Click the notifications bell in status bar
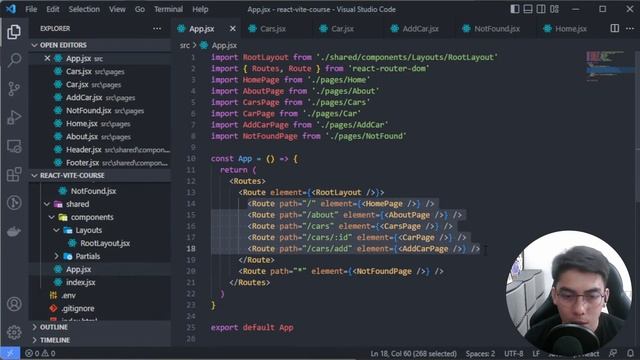 coord(630,353)
